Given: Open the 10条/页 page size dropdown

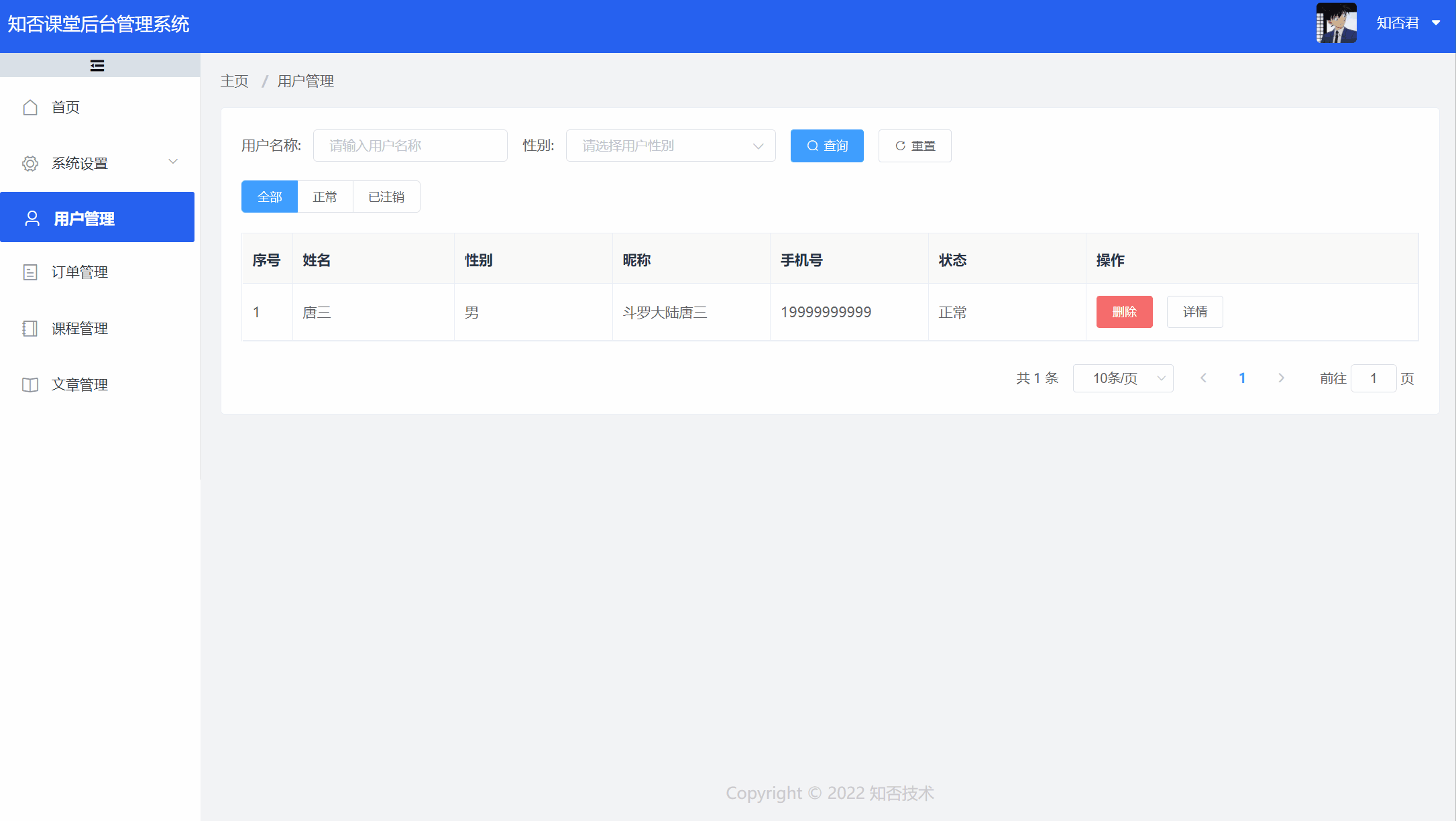Looking at the screenshot, I should tap(1123, 378).
